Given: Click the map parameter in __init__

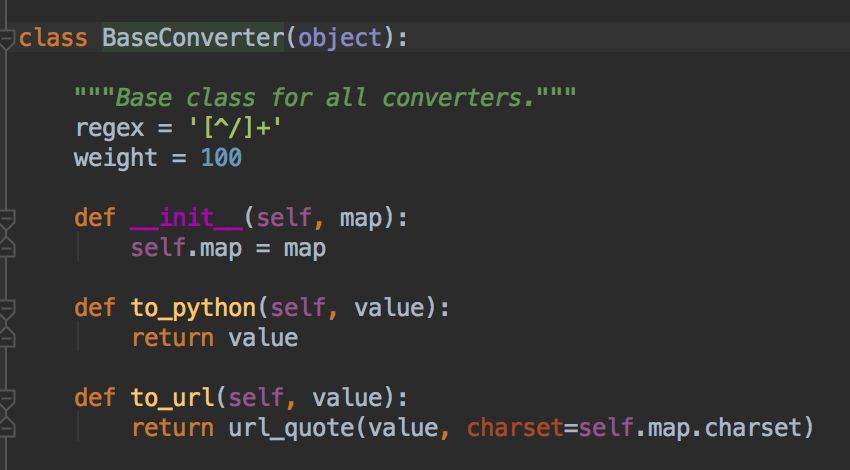Looking at the screenshot, I should [x=360, y=219].
